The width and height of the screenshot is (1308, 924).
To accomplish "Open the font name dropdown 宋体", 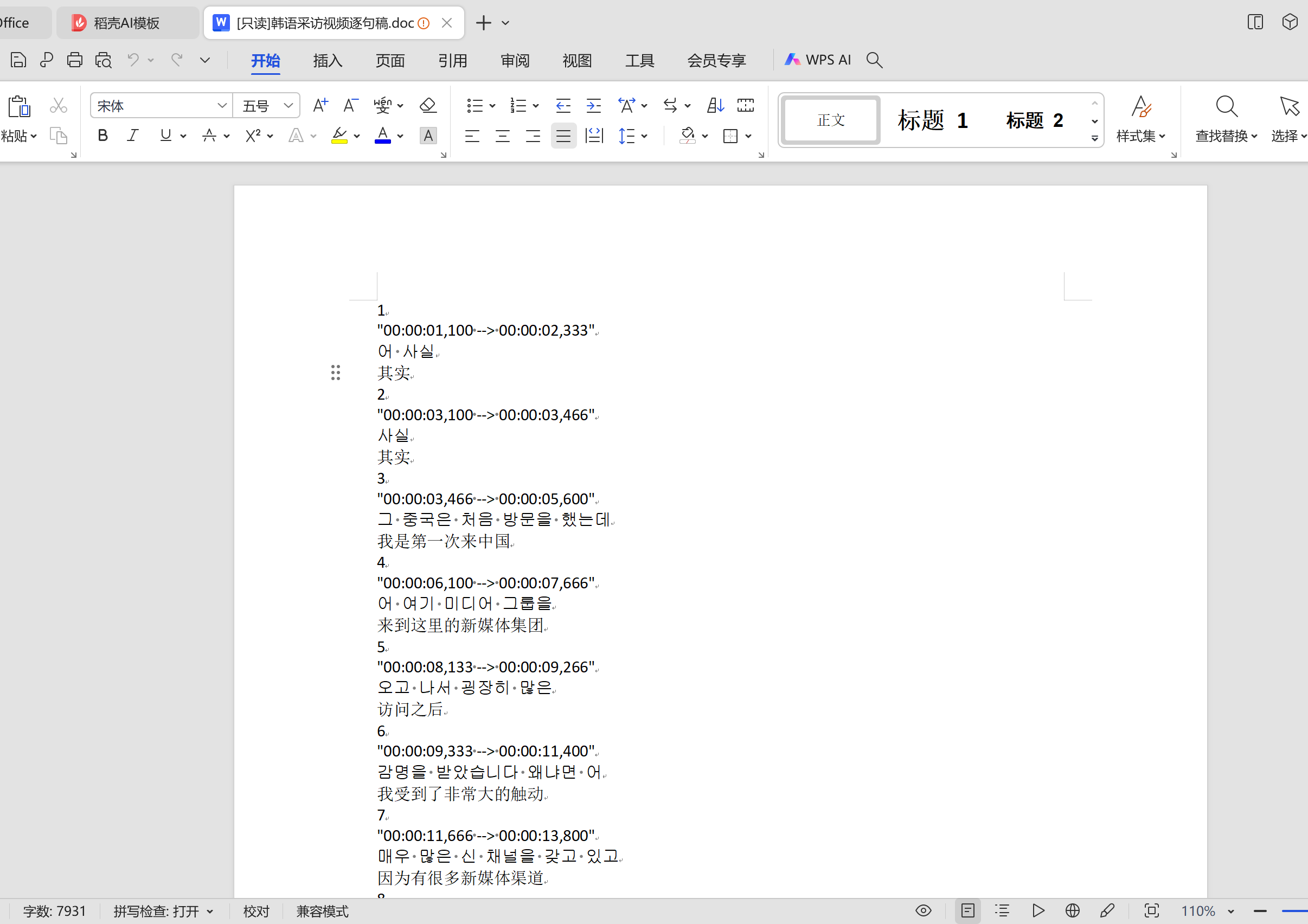I will (x=222, y=105).
